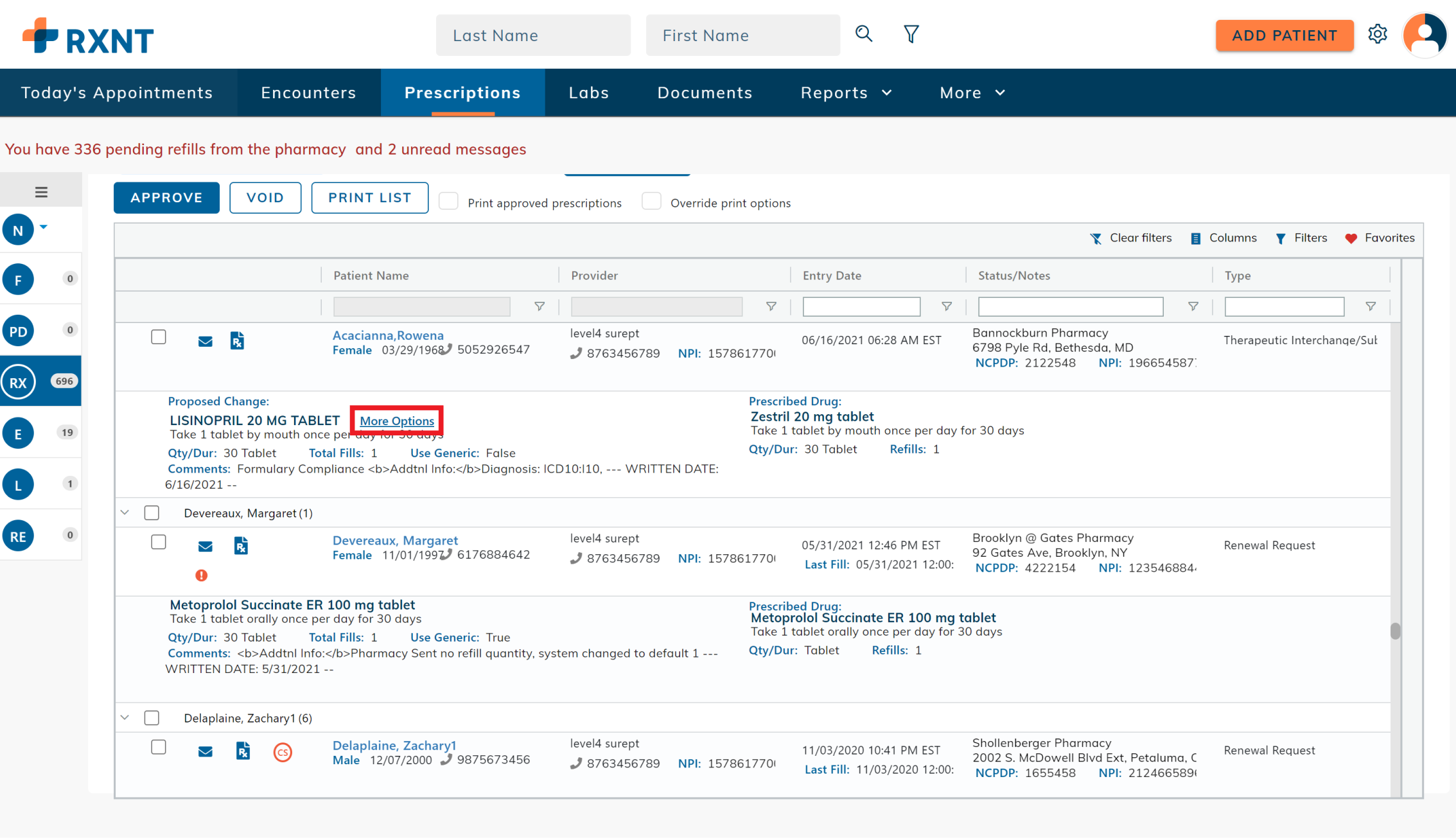Check the Delaplaine, Zachary1 prescription row checkbox

[159, 747]
